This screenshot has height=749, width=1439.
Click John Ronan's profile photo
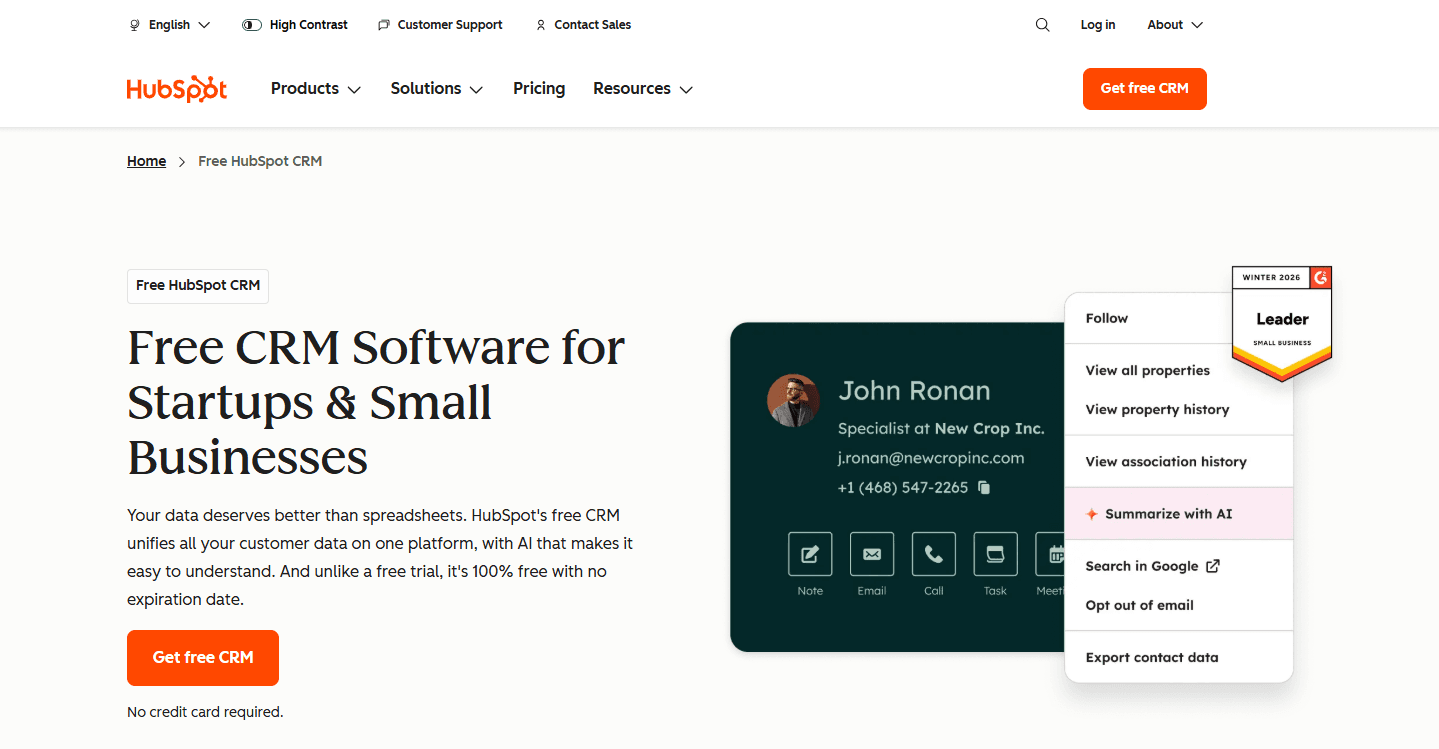[x=793, y=401]
